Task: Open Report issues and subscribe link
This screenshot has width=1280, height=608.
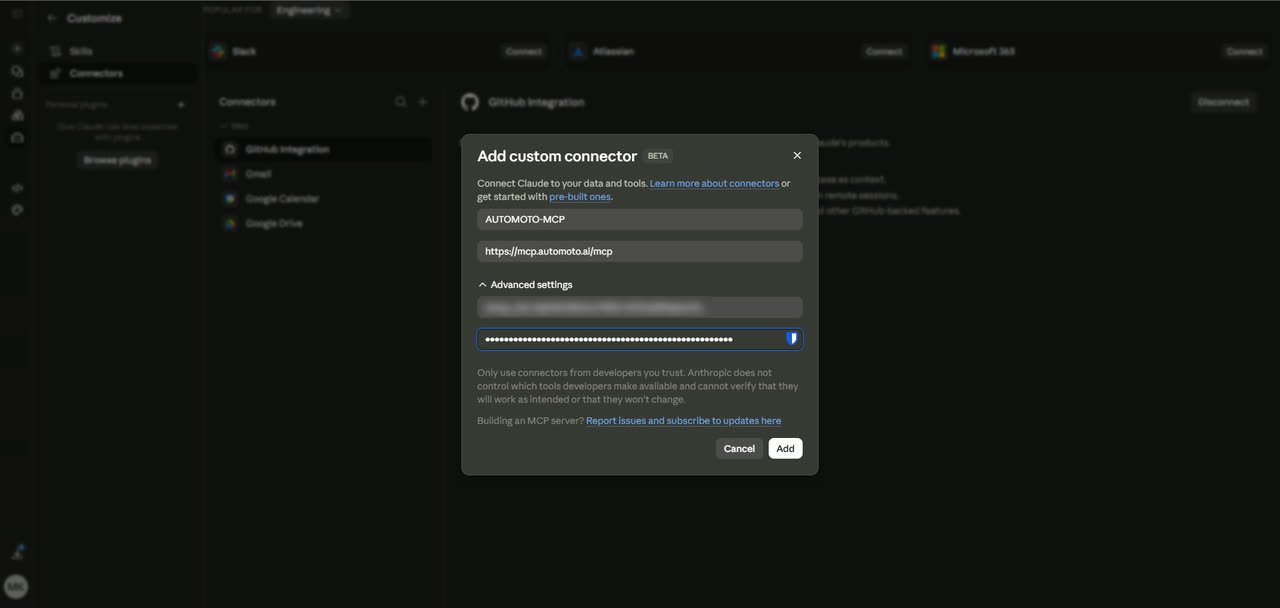Action: click(x=683, y=421)
